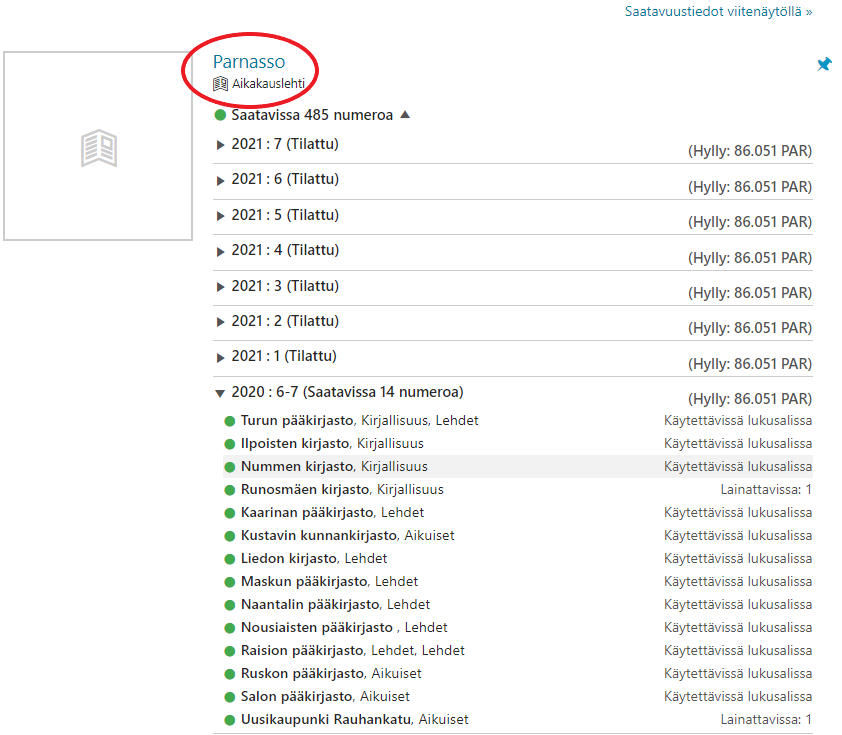The width and height of the screenshot is (842, 735).
Task: Expand issue 2021 : 4 (Tilattu)
Action: tap(221, 251)
